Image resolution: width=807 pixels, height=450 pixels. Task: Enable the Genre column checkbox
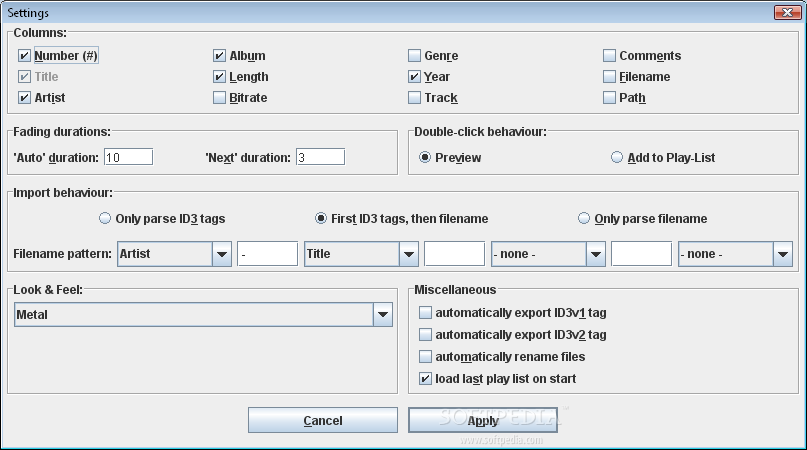tap(414, 56)
